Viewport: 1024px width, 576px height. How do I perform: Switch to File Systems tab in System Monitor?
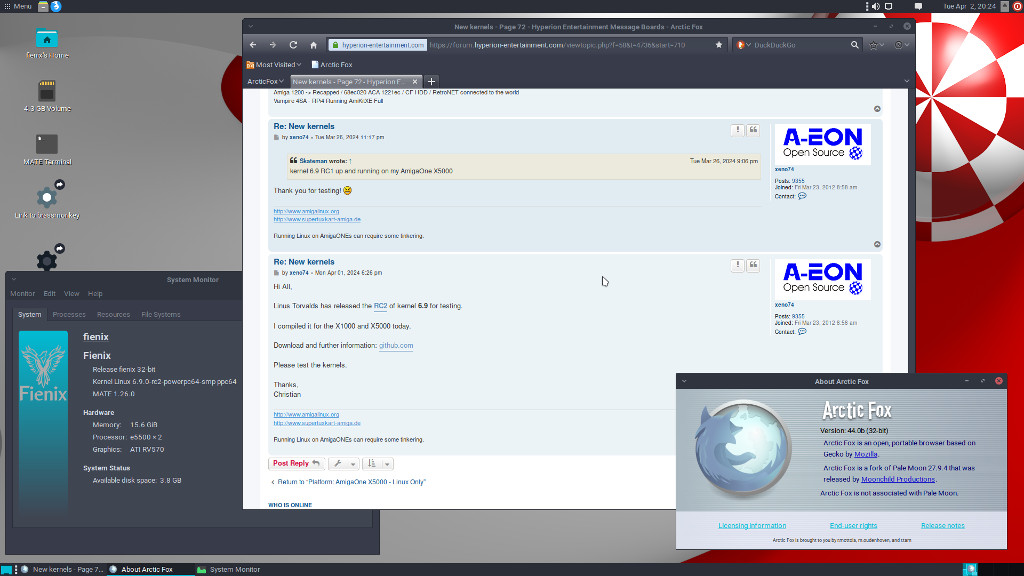161,315
